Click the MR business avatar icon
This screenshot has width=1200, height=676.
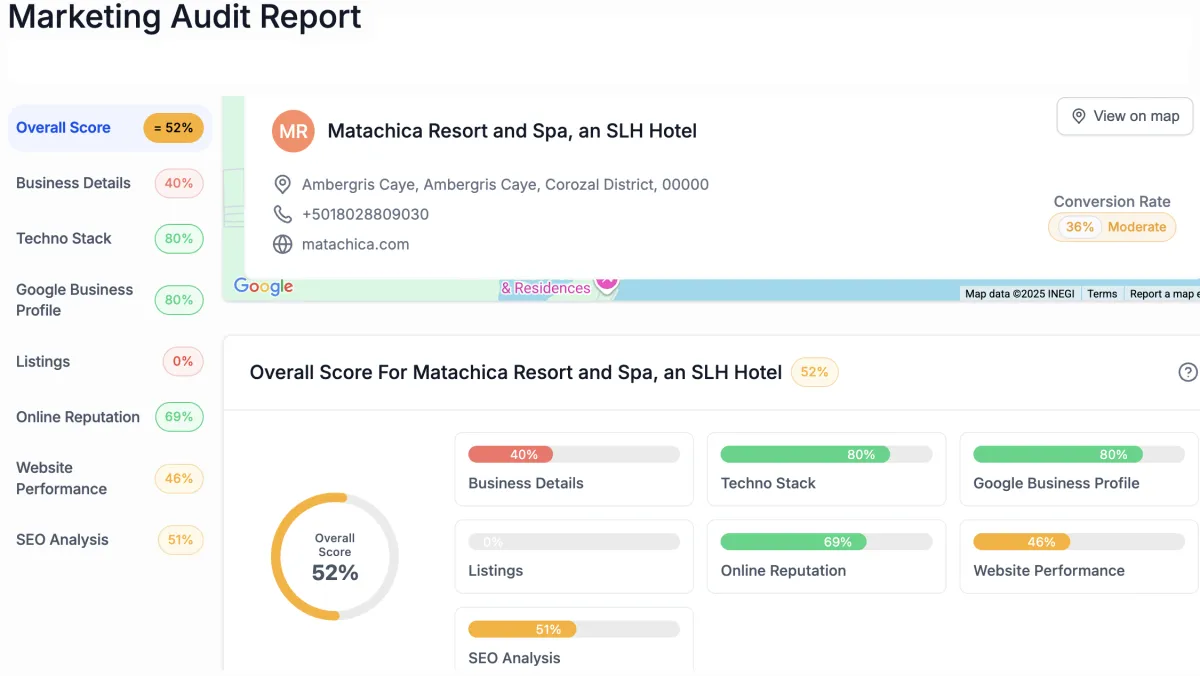[x=293, y=131]
